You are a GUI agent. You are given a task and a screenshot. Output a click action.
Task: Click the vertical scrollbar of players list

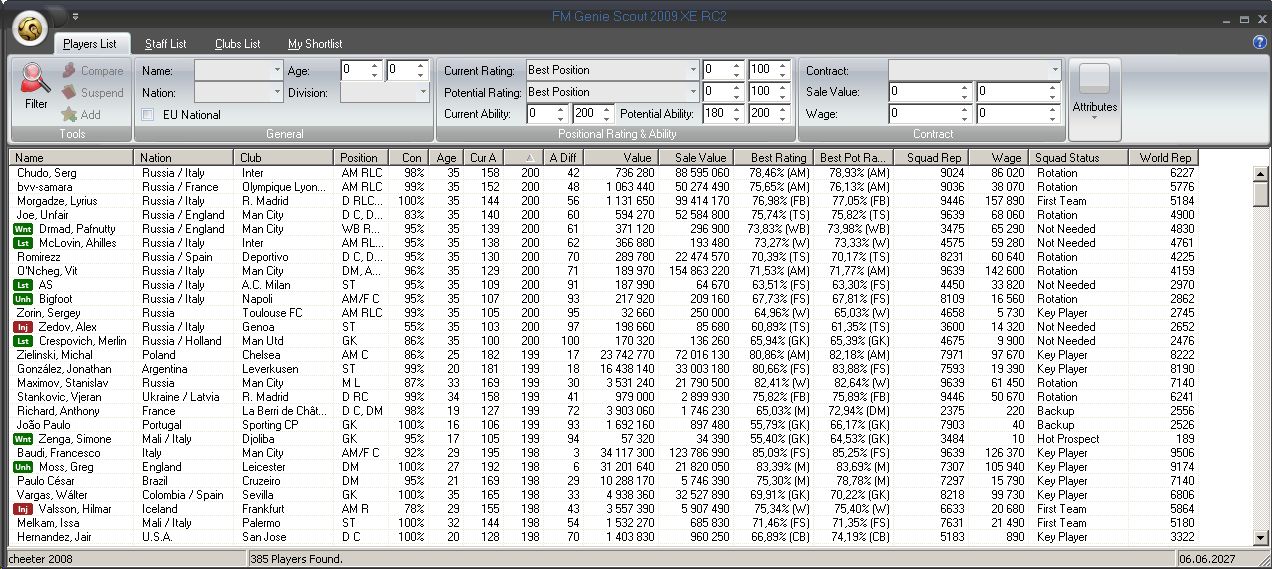pyautogui.click(x=1260, y=350)
